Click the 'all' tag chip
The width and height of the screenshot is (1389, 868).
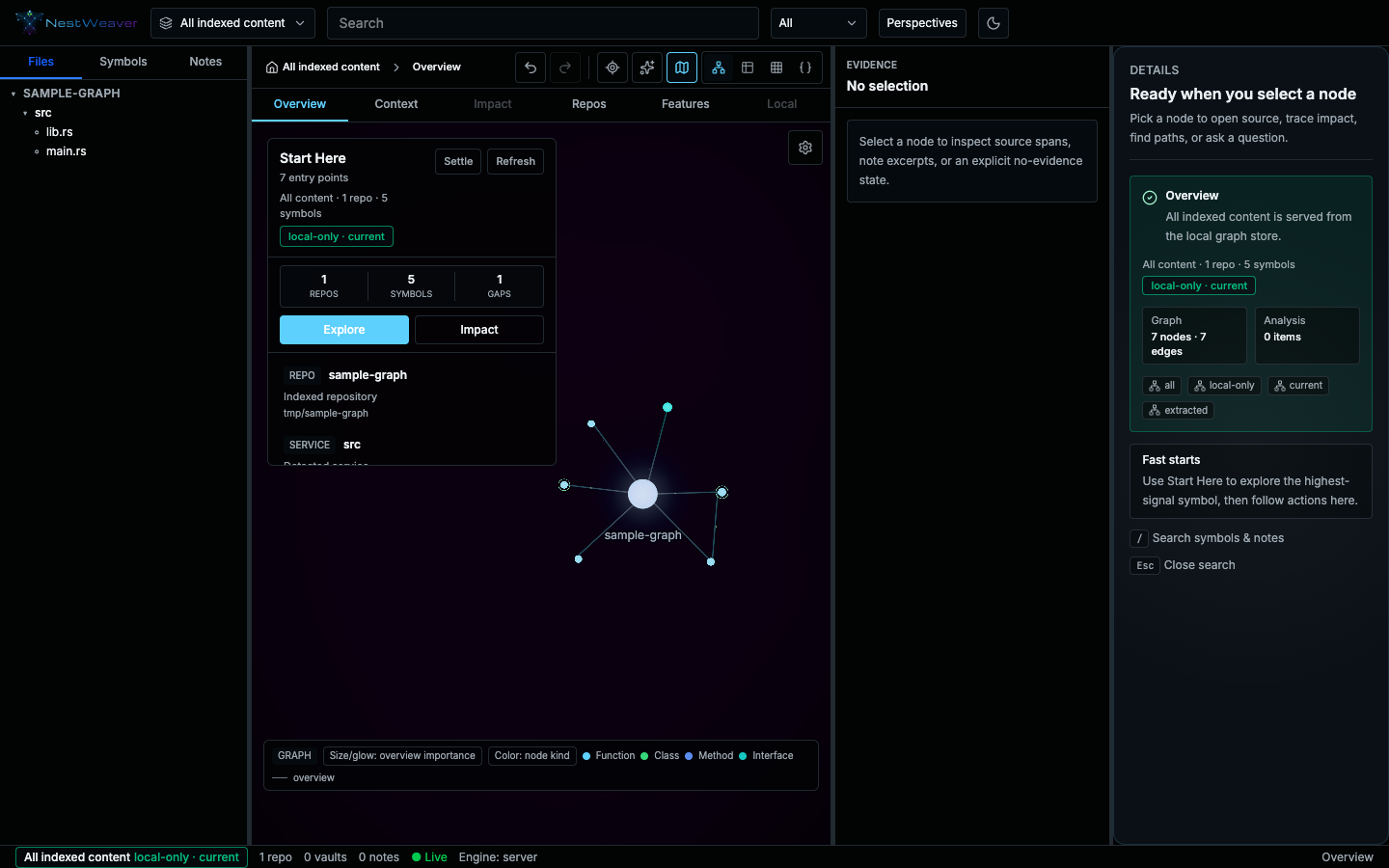pyautogui.click(x=1161, y=386)
